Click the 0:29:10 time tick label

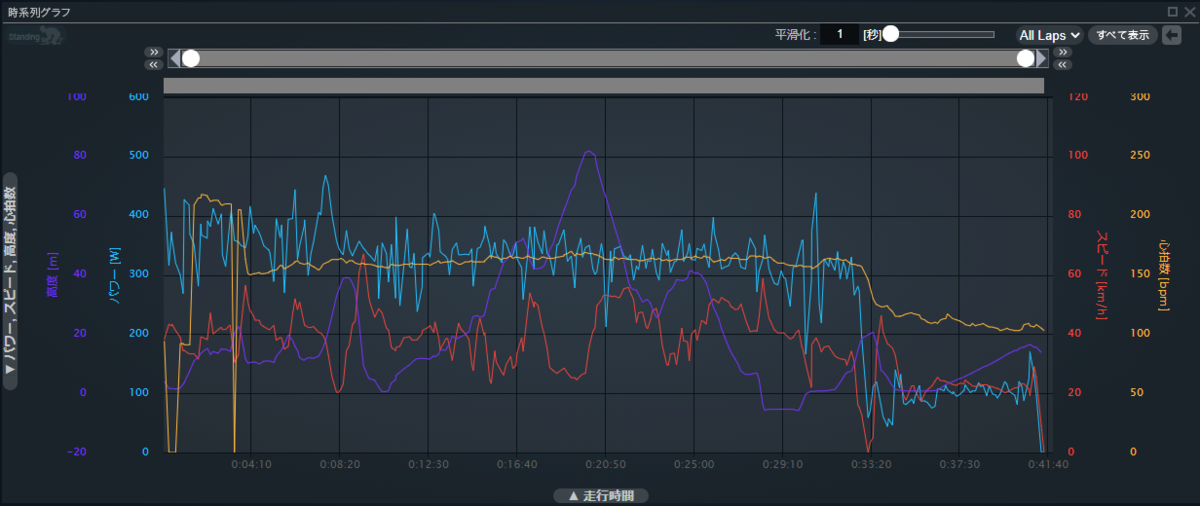783,465
